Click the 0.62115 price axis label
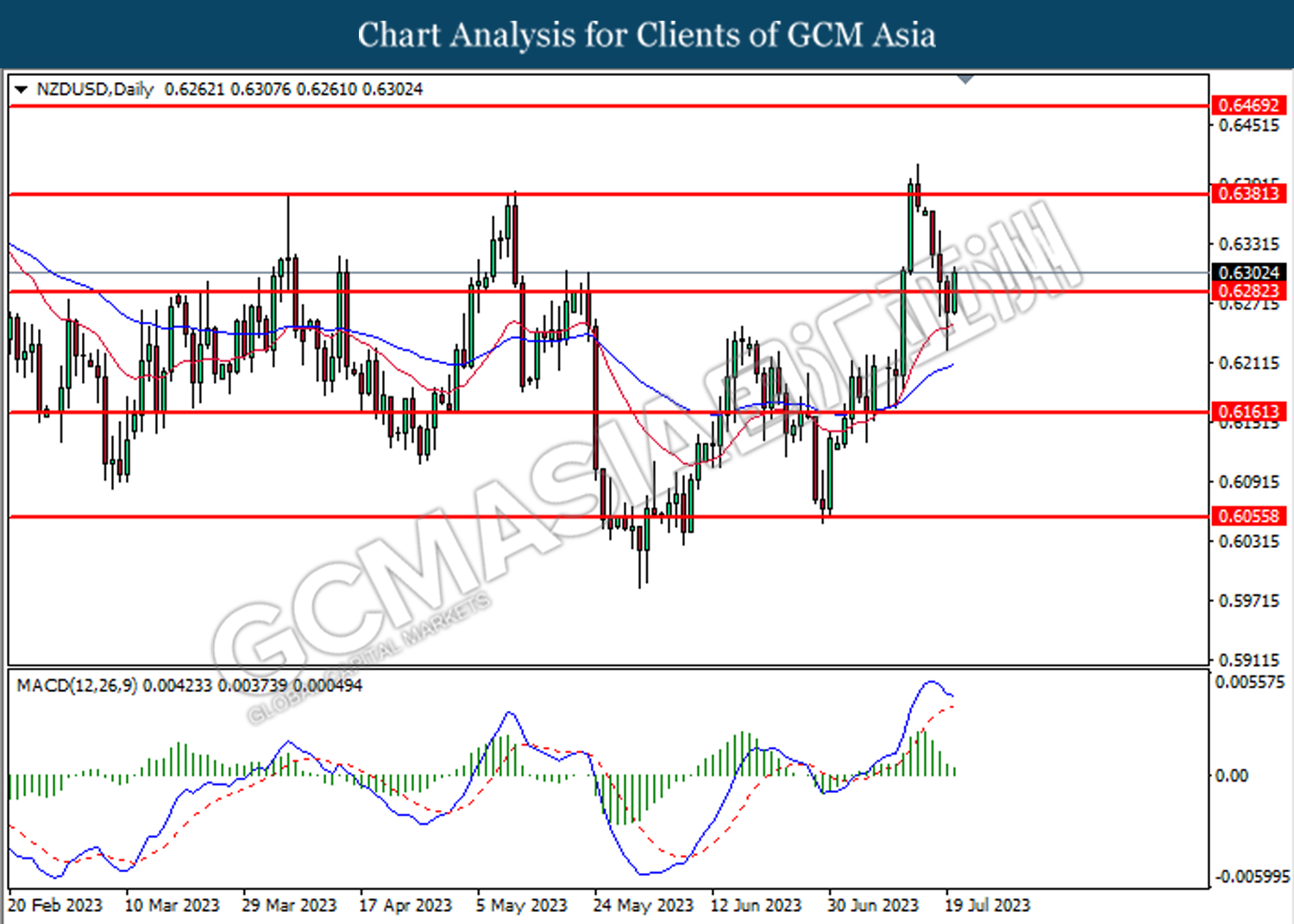Screen dimensions: 1294x924 tap(1249, 363)
